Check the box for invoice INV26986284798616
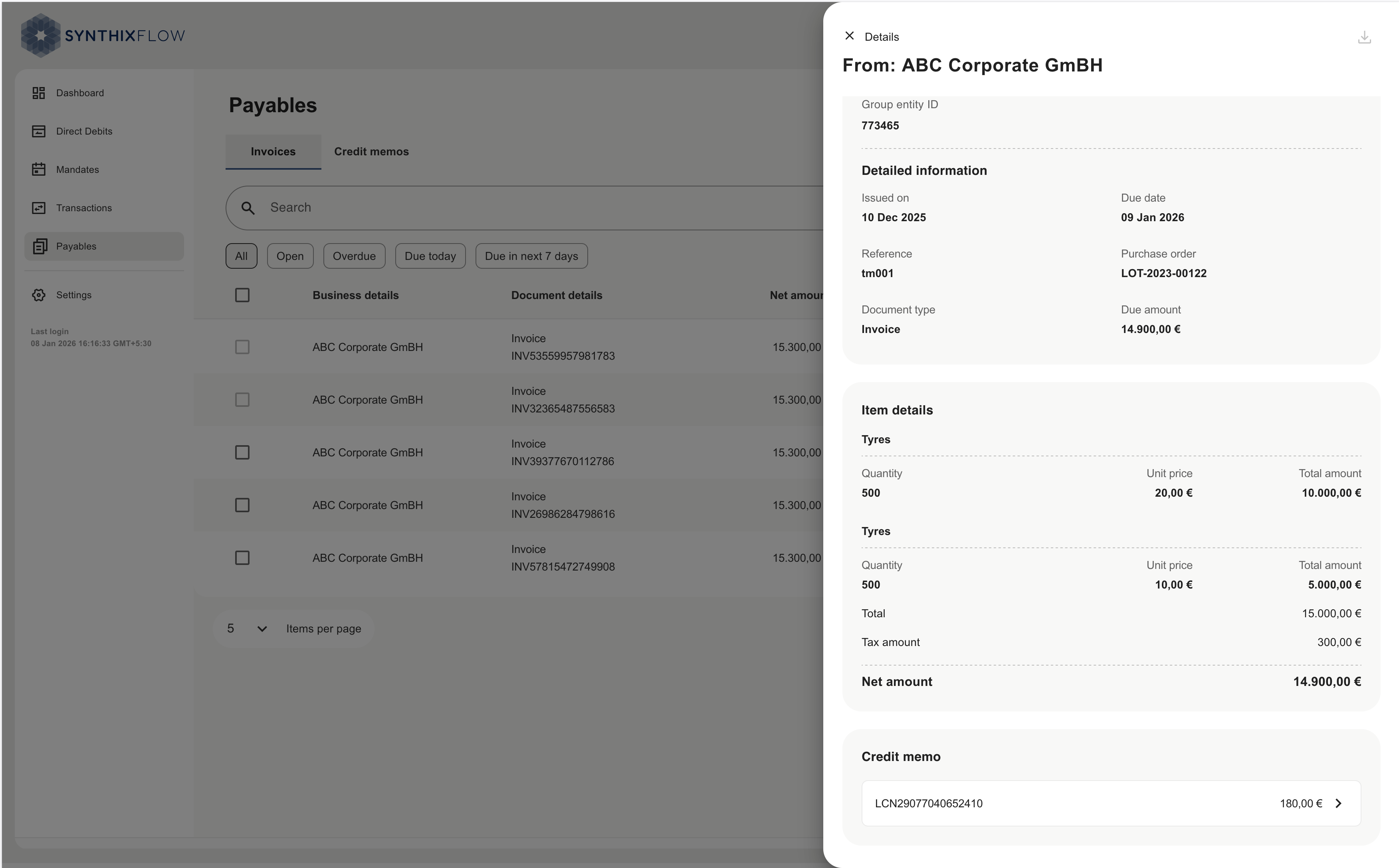The width and height of the screenshot is (1399, 868). point(242,505)
